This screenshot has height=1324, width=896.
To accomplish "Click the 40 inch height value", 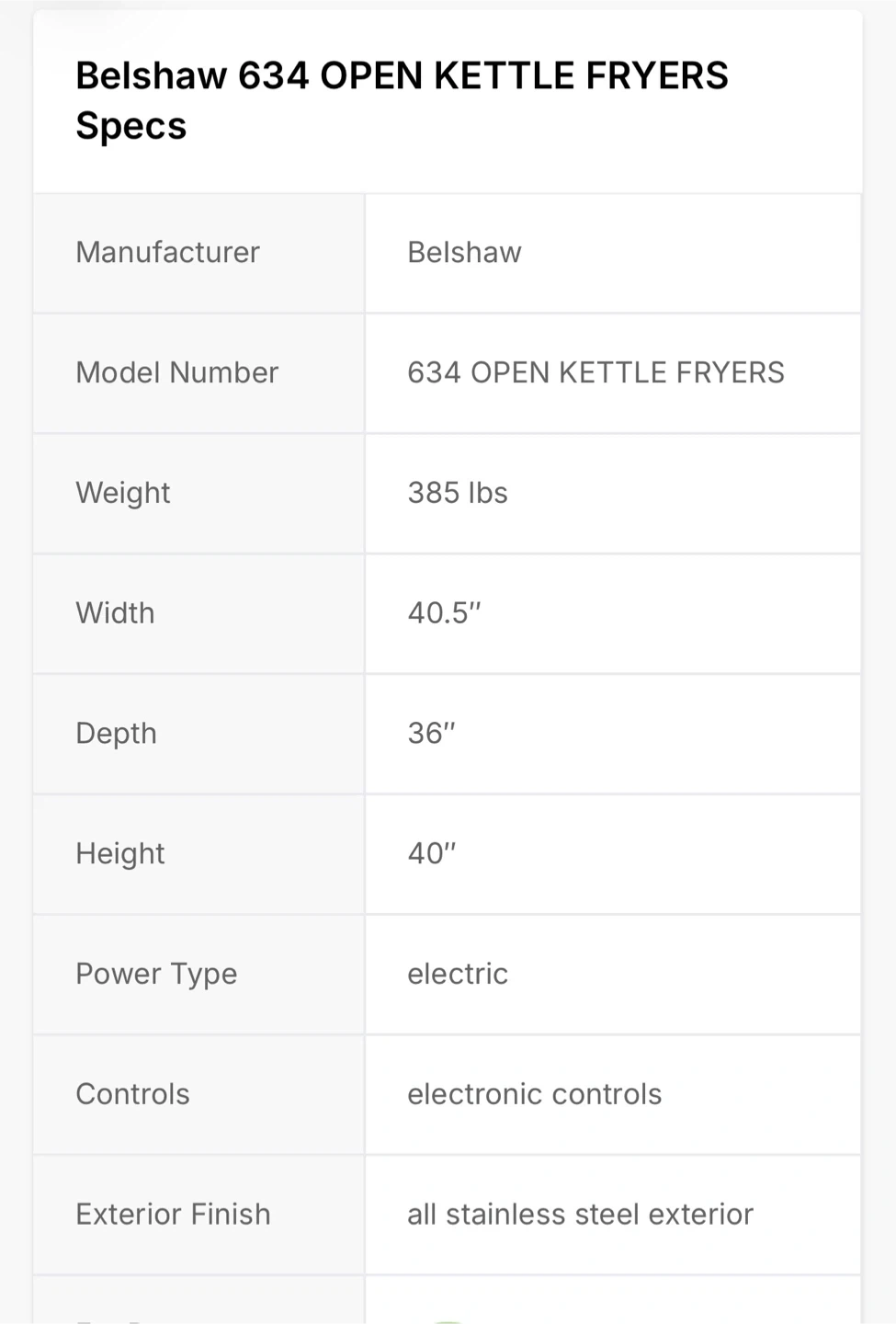I will click(x=431, y=854).
